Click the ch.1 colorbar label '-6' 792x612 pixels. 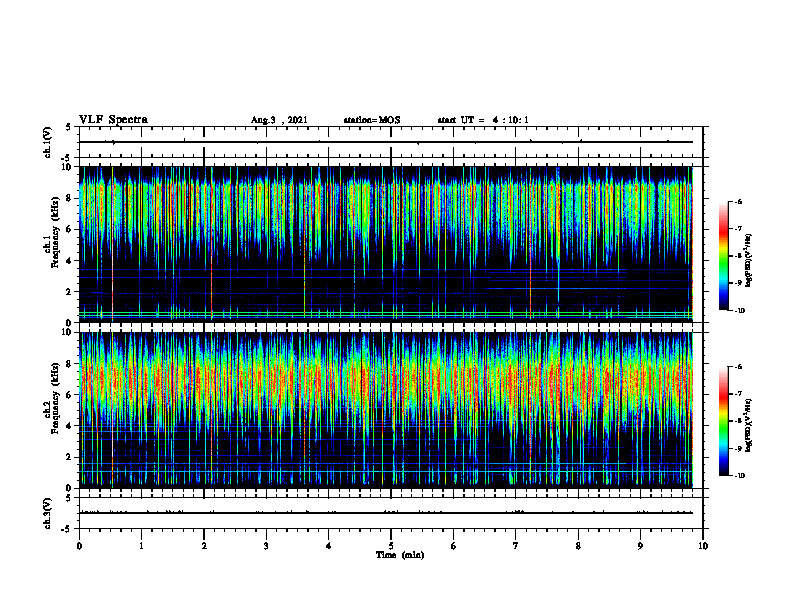point(738,201)
